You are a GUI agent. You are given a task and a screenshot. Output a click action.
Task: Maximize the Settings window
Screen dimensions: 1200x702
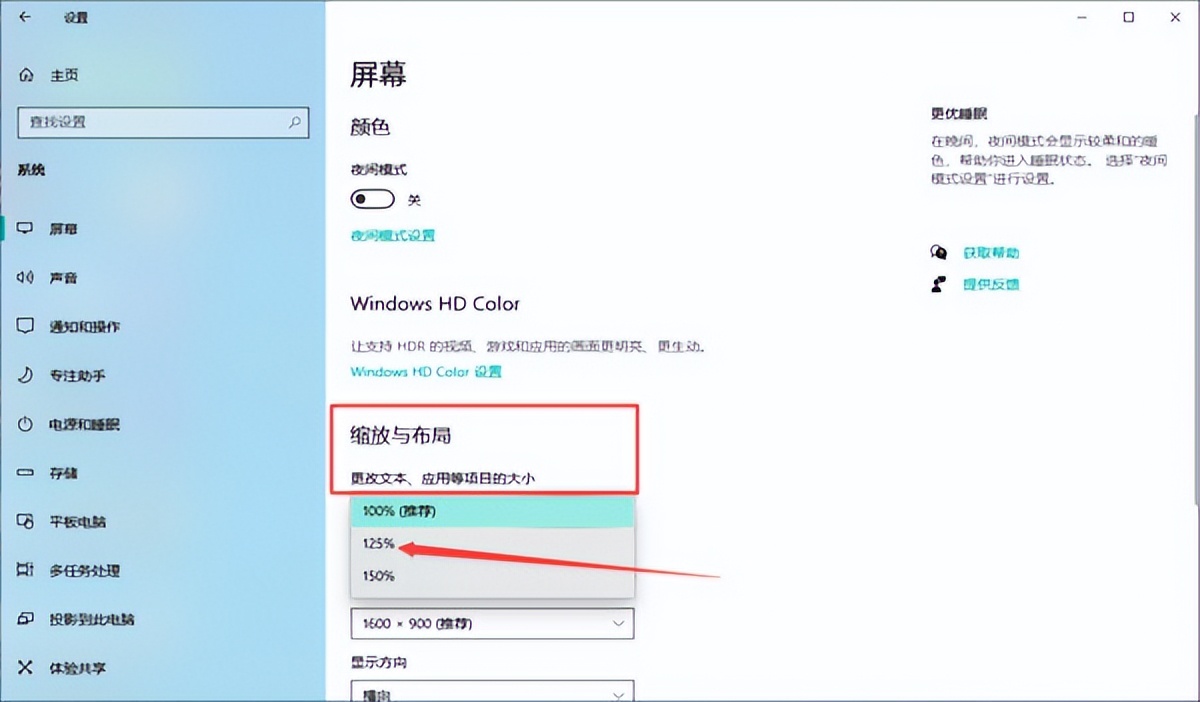(x=1128, y=17)
